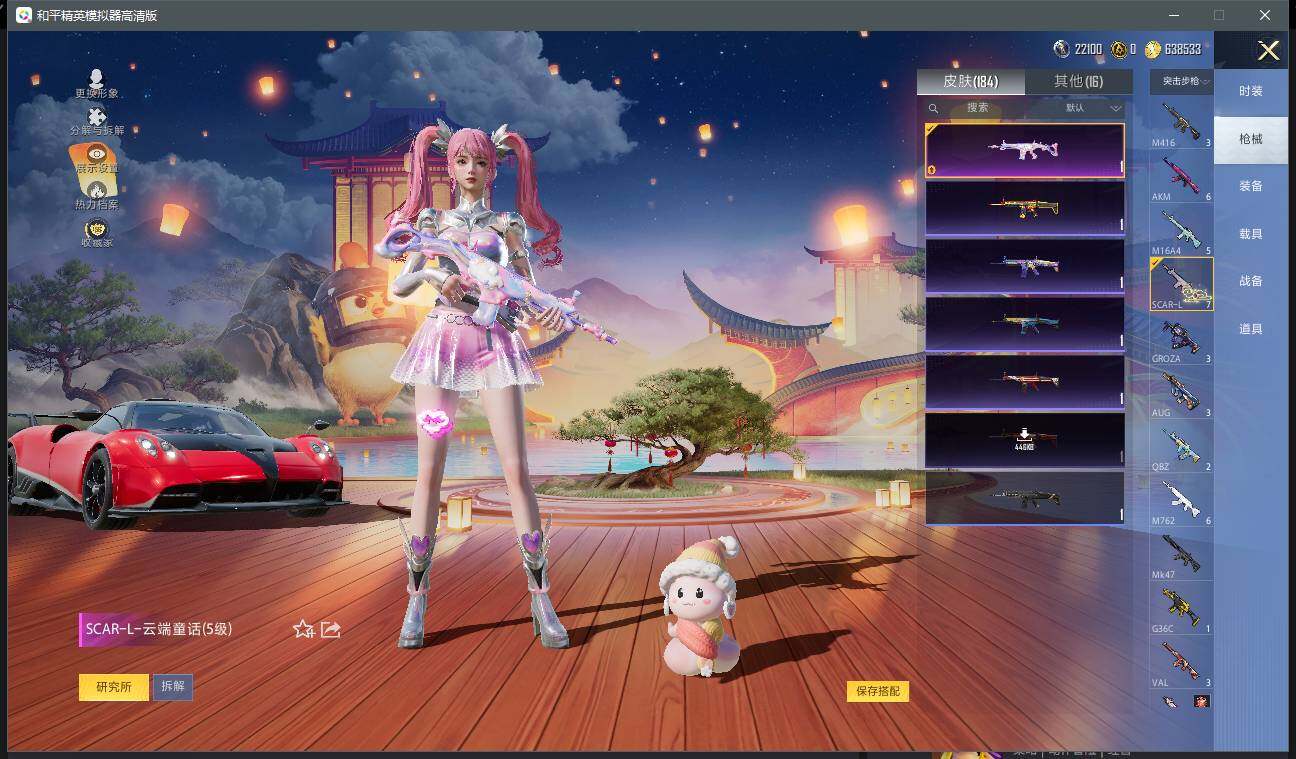Image resolution: width=1296 pixels, height=759 pixels.
Task: Select the M762 rifle in weapon list
Action: click(1181, 501)
